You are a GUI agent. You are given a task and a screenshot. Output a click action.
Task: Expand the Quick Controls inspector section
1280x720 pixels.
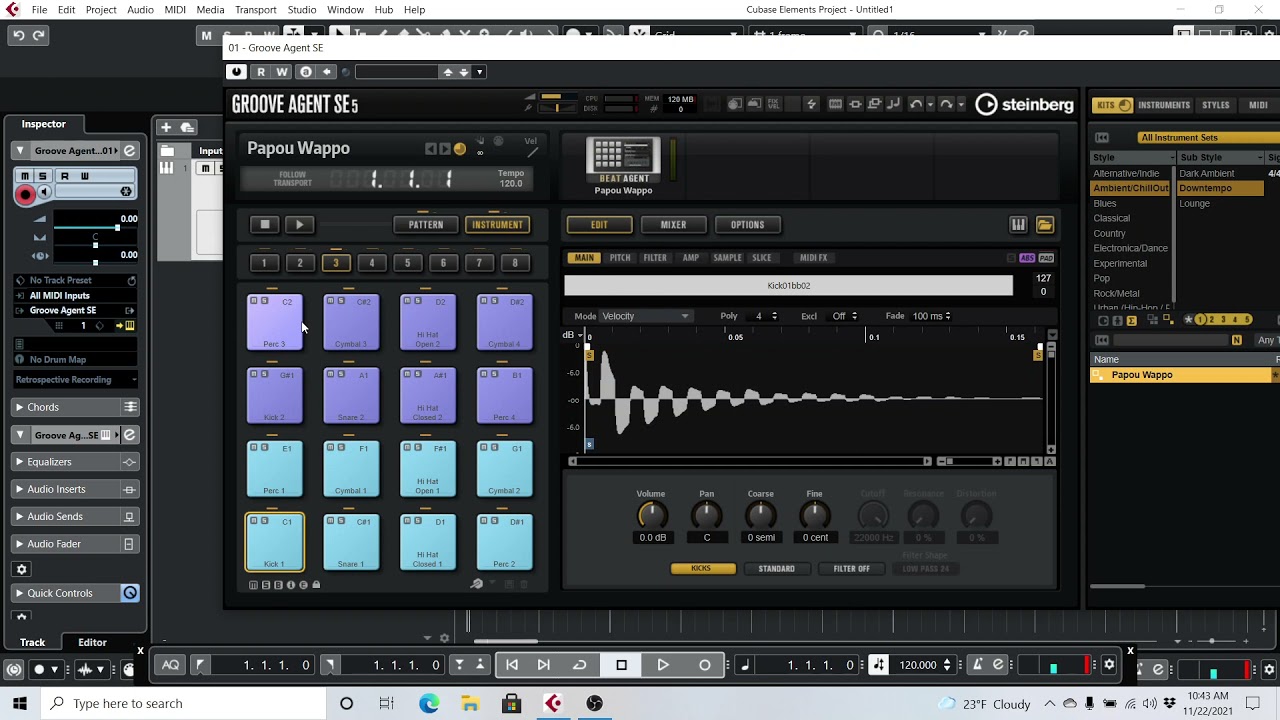[59, 593]
